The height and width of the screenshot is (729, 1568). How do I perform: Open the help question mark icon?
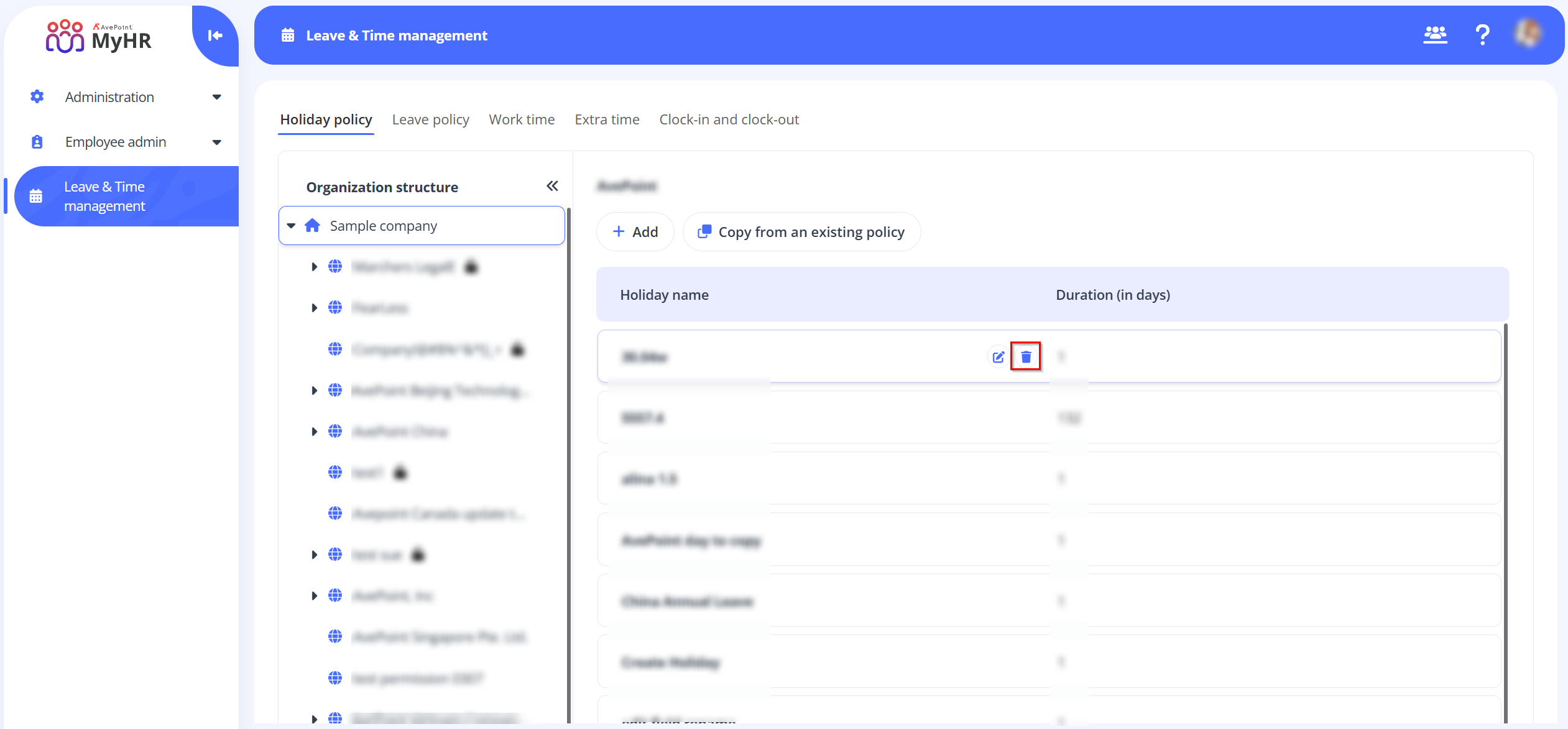click(1482, 35)
